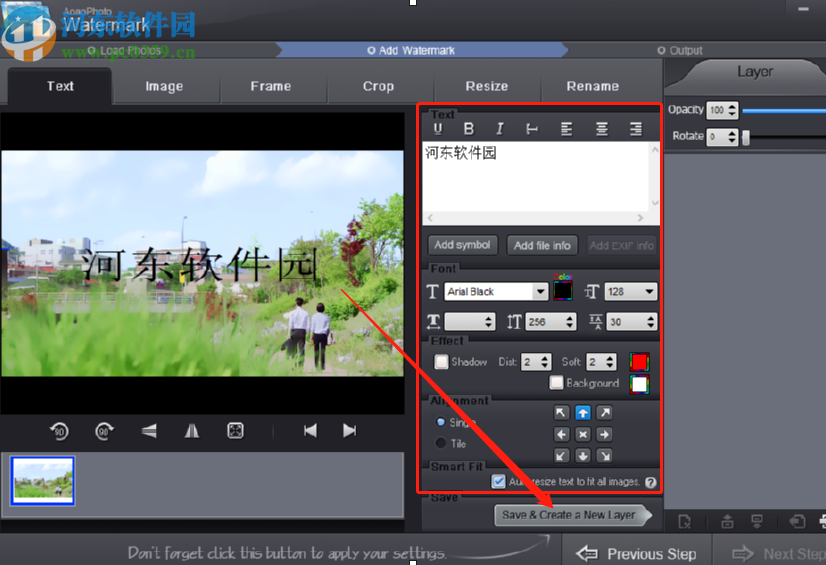Adjust the Rotate 0 stepper

pos(732,136)
